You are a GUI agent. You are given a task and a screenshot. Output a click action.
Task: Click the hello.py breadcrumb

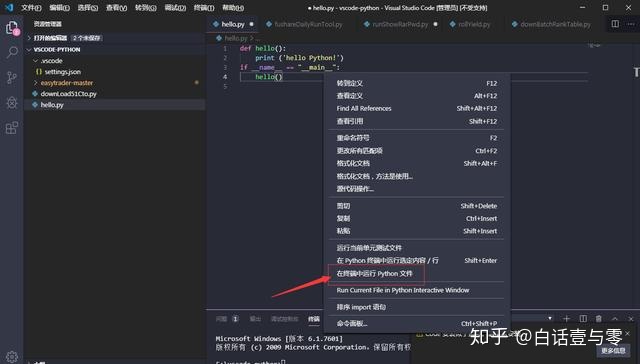pyautogui.click(x=236, y=38)
